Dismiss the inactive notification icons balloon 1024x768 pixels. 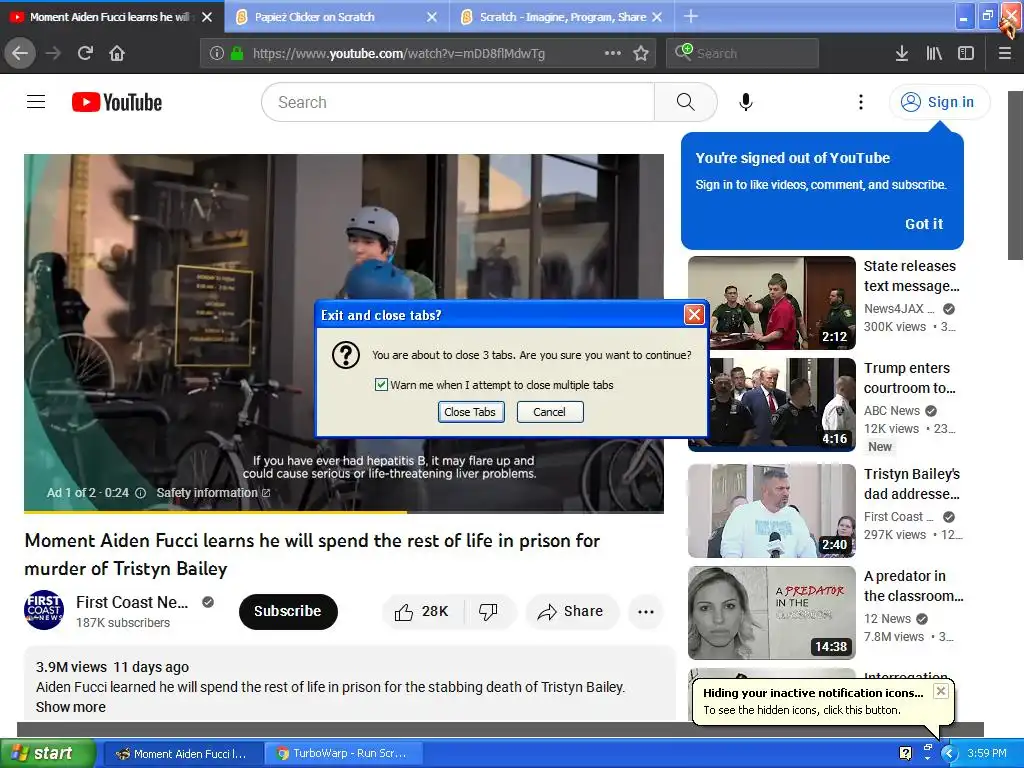(x=940, y=691)
